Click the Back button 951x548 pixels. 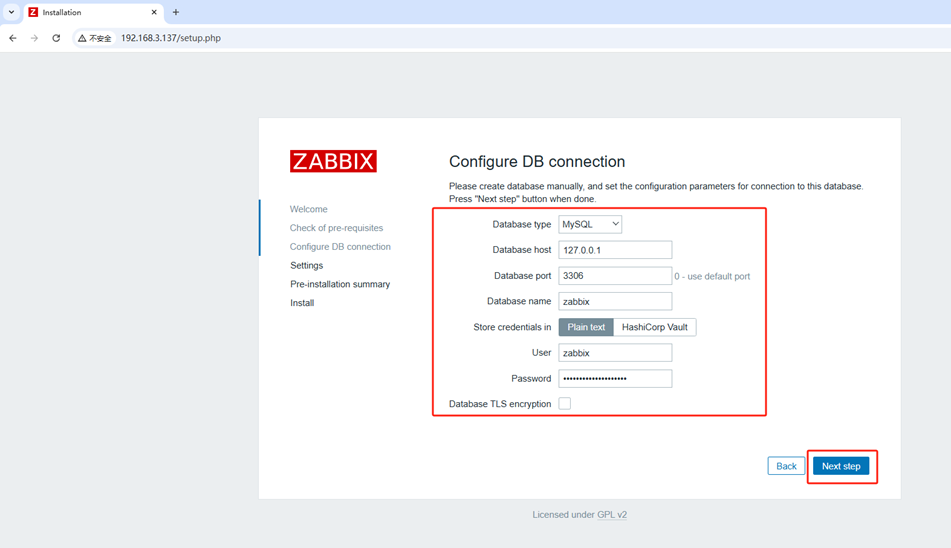click(786, 466)
